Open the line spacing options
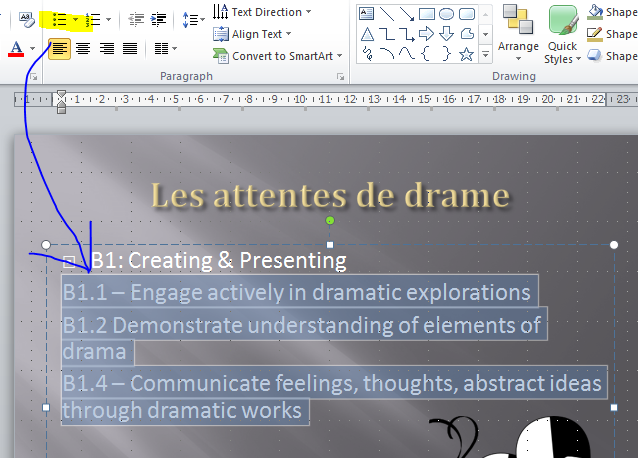Screen dimensions: 638x458 point(193,19)
